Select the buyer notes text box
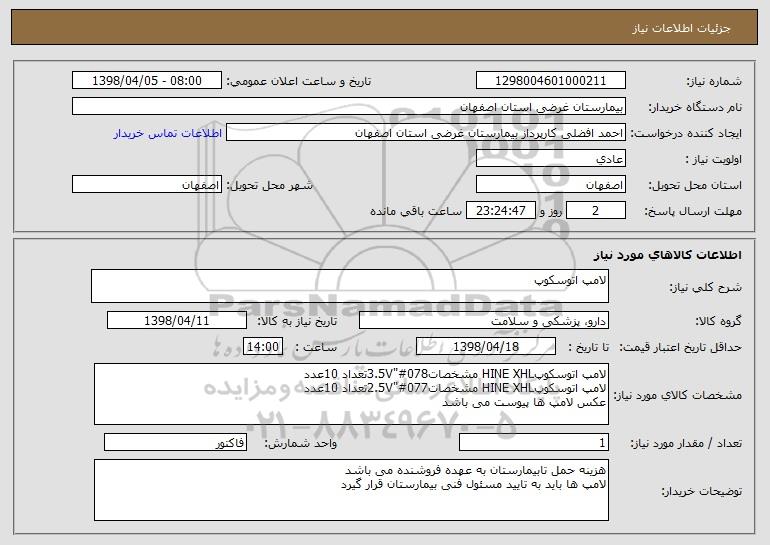Screen dimensions: 770x545 [351, 490]
